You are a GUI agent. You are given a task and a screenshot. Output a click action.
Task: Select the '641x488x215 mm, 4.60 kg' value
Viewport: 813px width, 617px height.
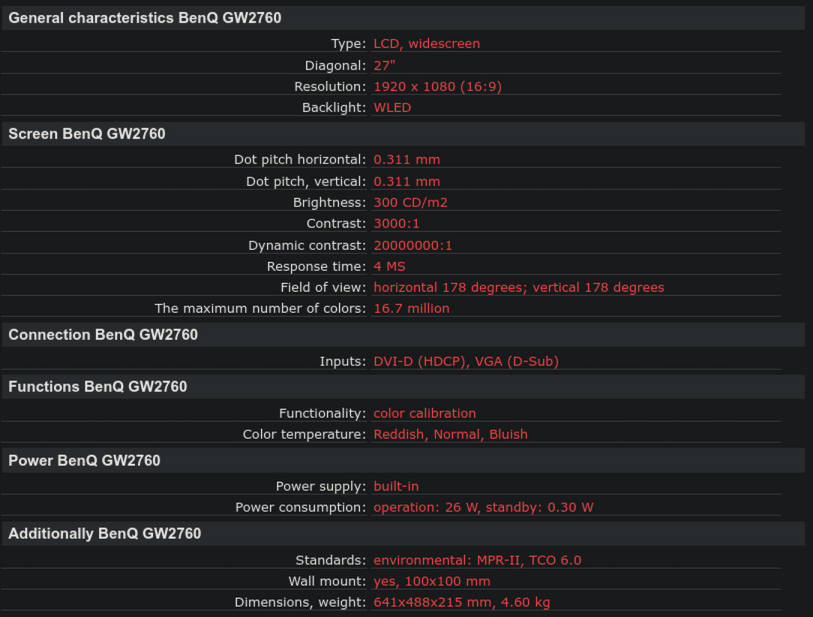(x=461, y=602)
